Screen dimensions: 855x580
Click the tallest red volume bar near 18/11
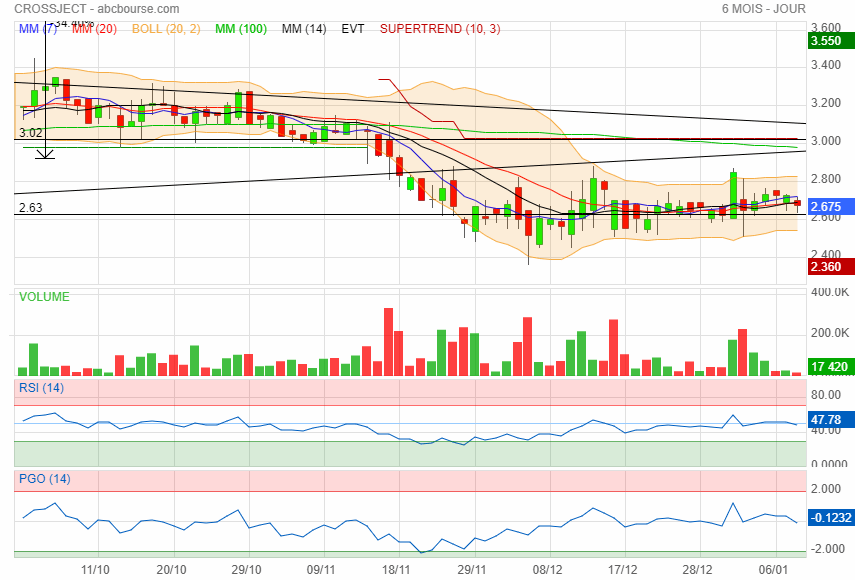[x=388, y=342]
